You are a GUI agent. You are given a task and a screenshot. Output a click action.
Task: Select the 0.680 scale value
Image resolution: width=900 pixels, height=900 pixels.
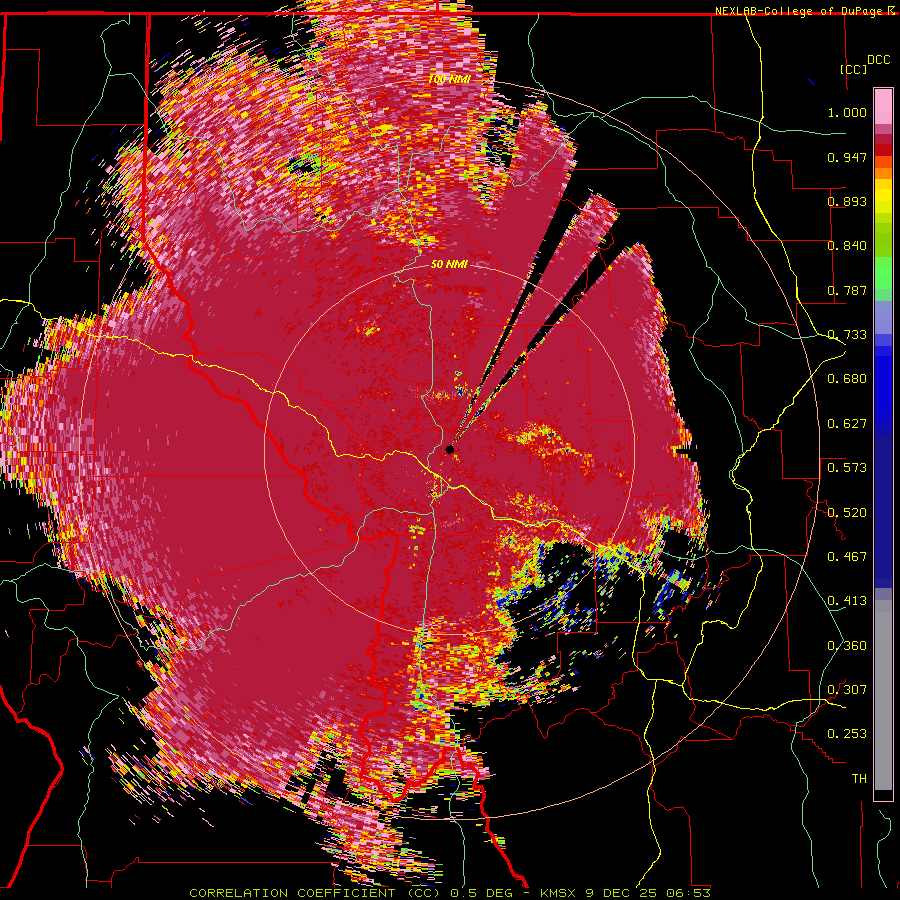click(847, 379)
